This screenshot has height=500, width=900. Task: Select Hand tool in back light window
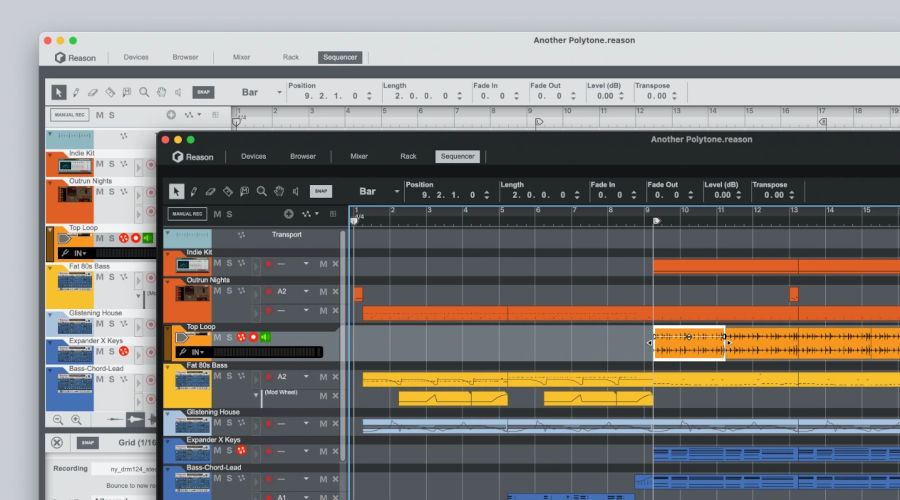coord(161,92)
